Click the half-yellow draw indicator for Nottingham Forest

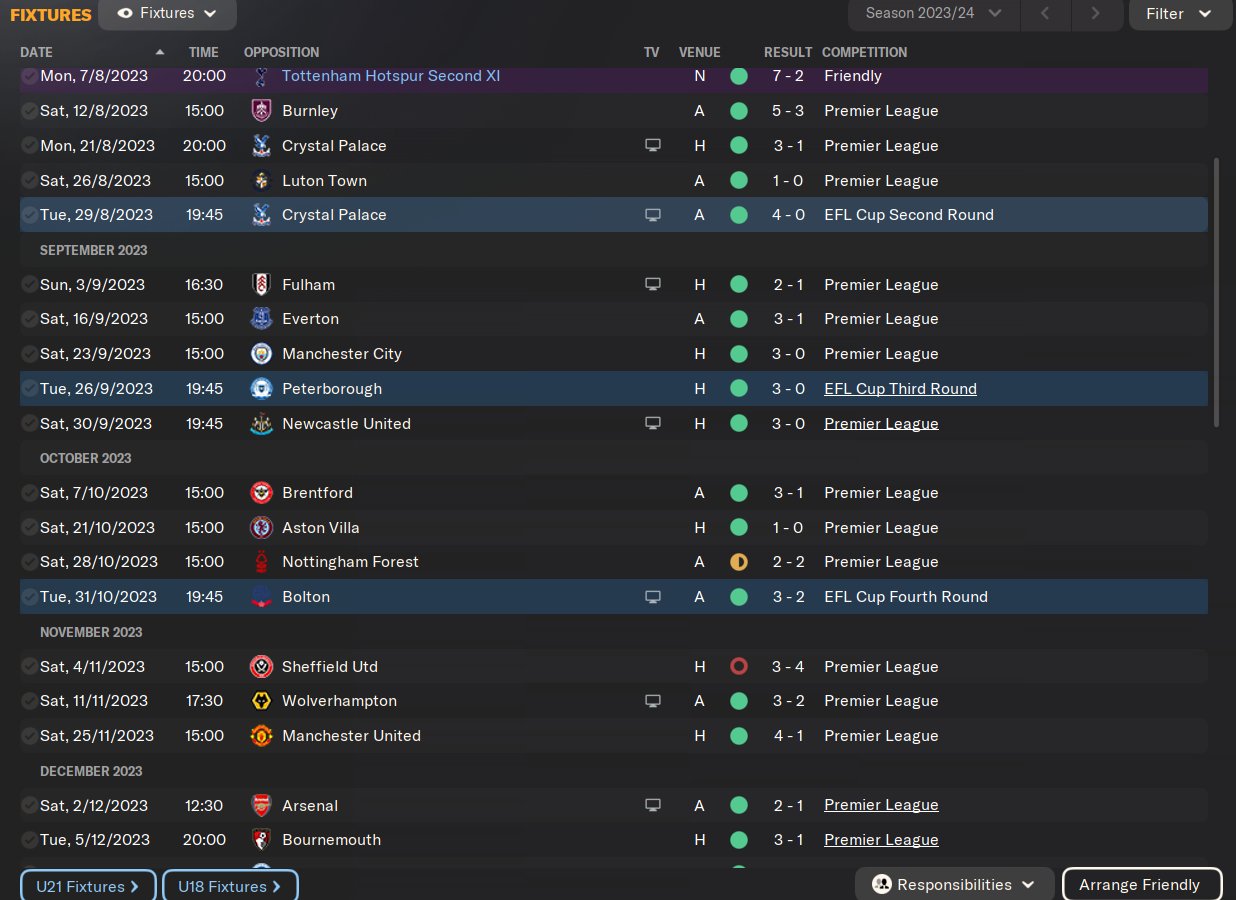coord(739,562)
